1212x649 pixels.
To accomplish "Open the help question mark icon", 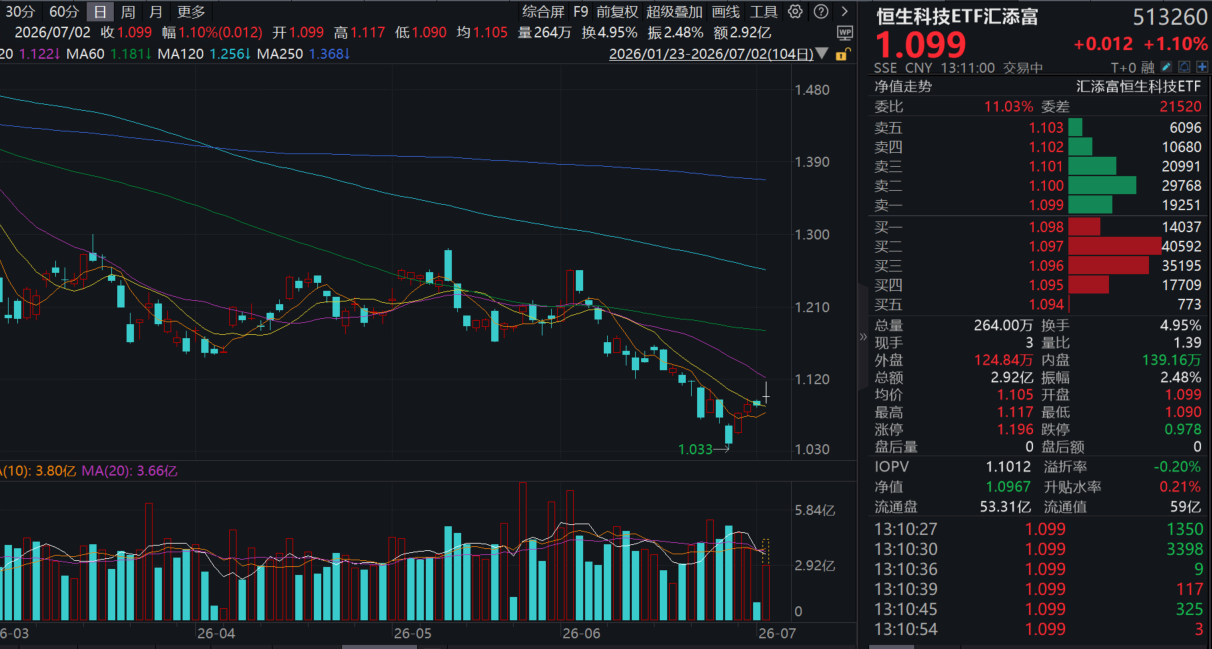I will [x=821, y=11].
